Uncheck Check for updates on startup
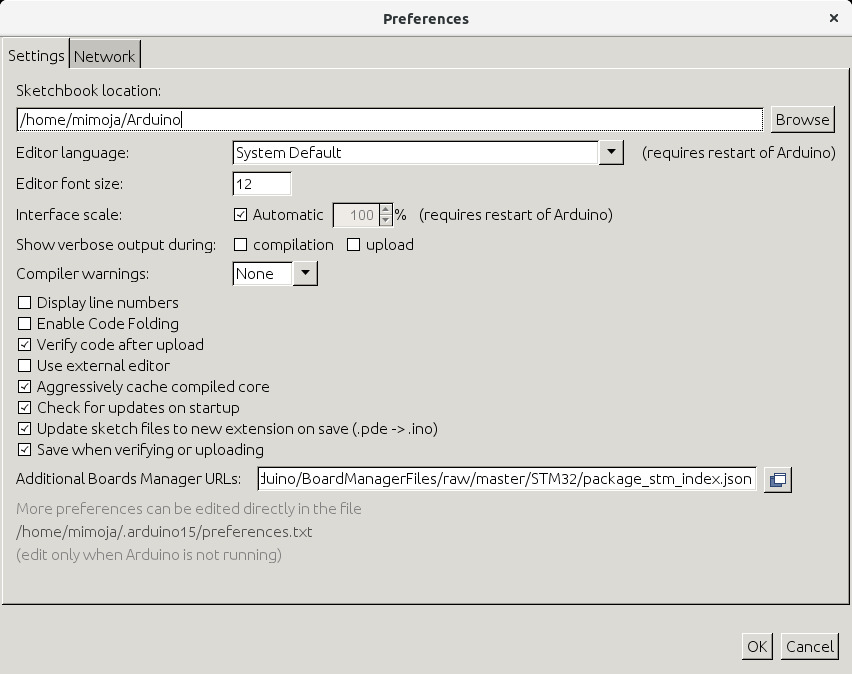This screenshot has width=852, height=674. coord(25,408)
